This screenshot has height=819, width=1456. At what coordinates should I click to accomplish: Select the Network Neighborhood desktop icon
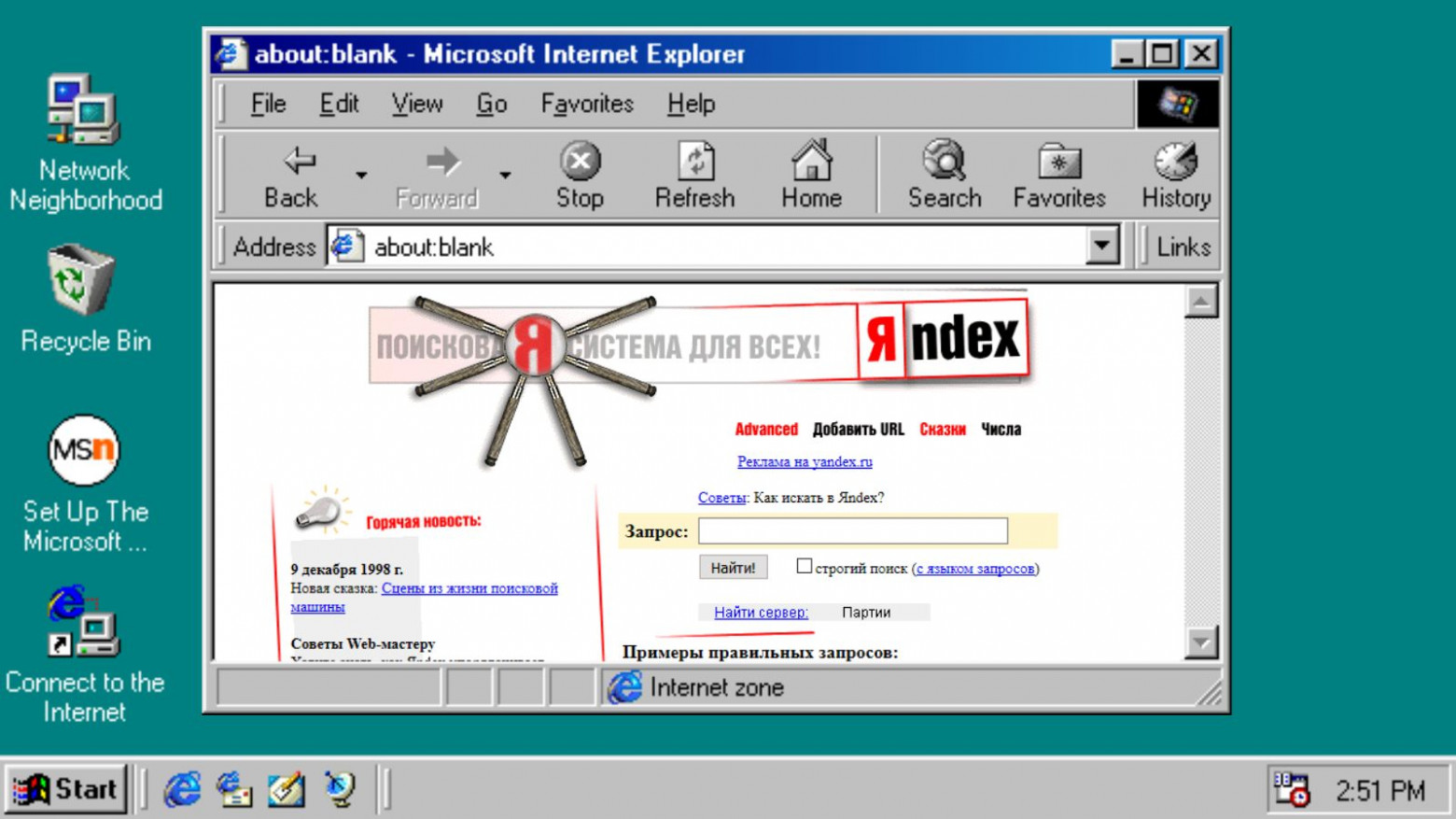[x=85, y=143]
